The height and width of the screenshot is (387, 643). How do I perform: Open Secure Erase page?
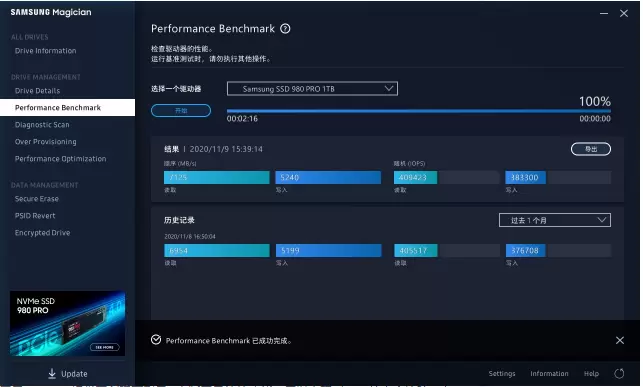pyautogui.click(x=36, y=199)
